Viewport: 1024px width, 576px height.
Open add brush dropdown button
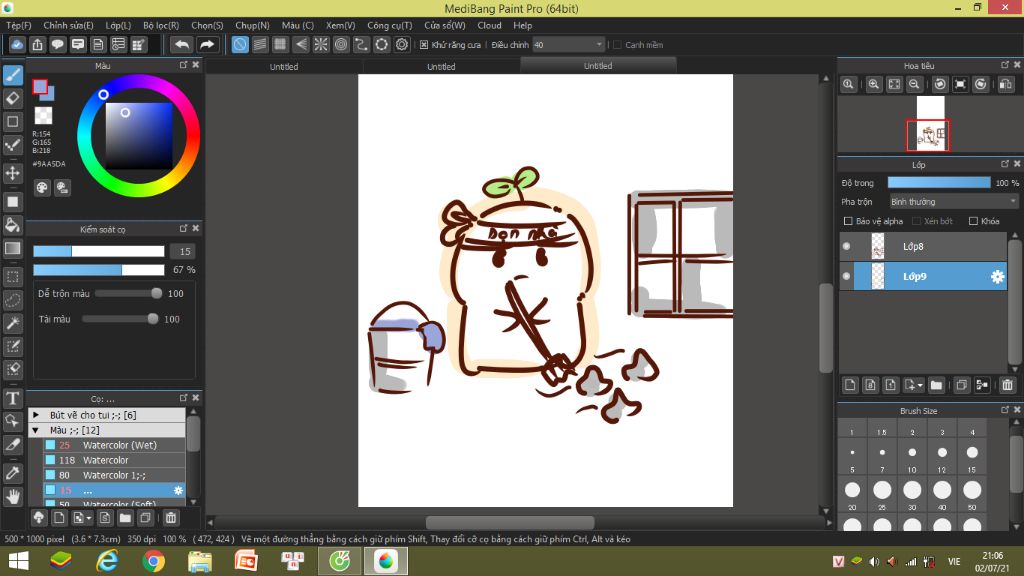click(x=82, y=518)
